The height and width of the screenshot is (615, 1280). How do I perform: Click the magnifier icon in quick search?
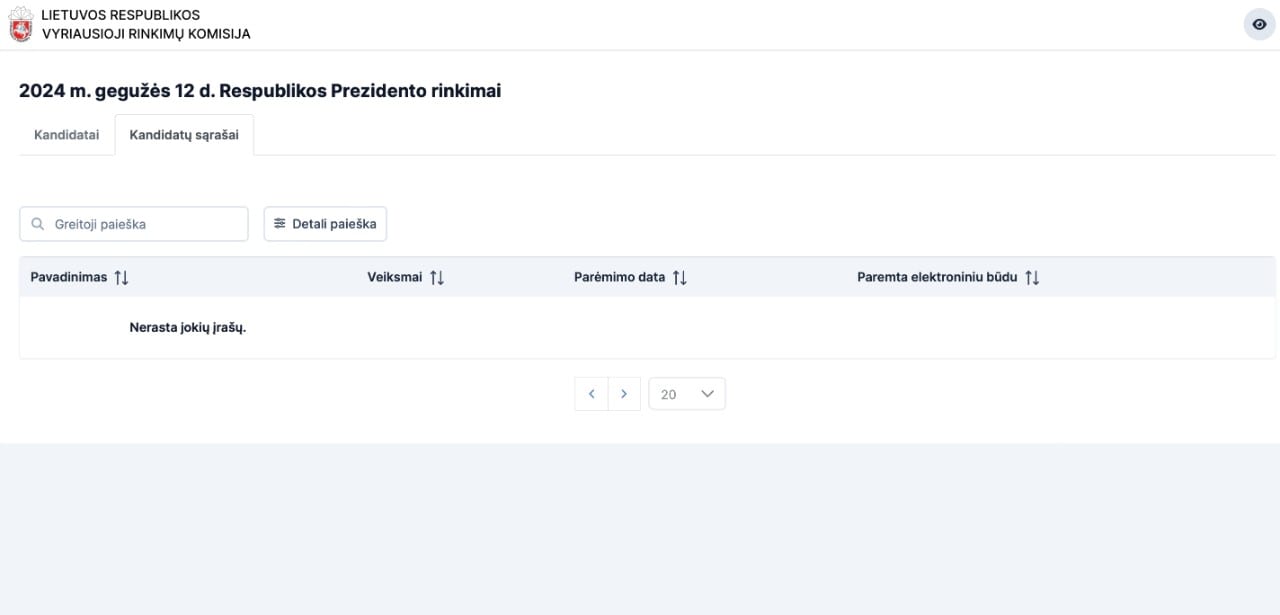[x=38, y=224]
